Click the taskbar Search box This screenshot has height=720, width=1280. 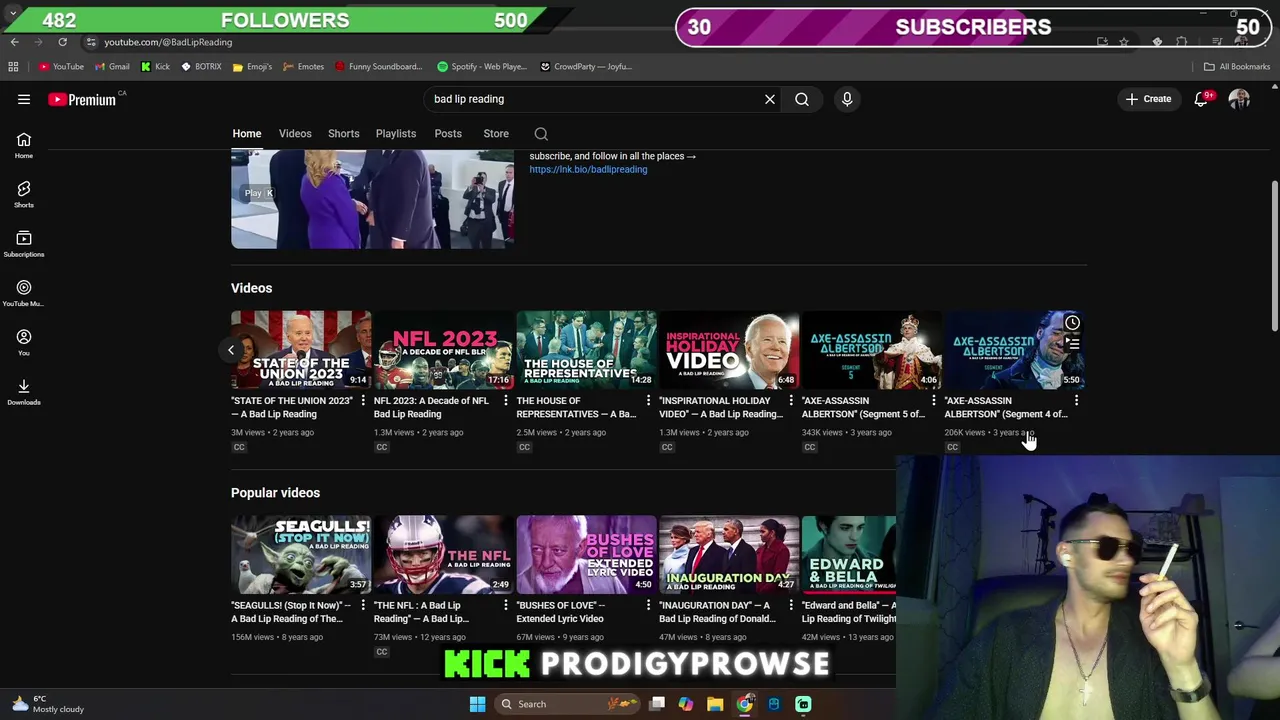[x=568, y=704]
